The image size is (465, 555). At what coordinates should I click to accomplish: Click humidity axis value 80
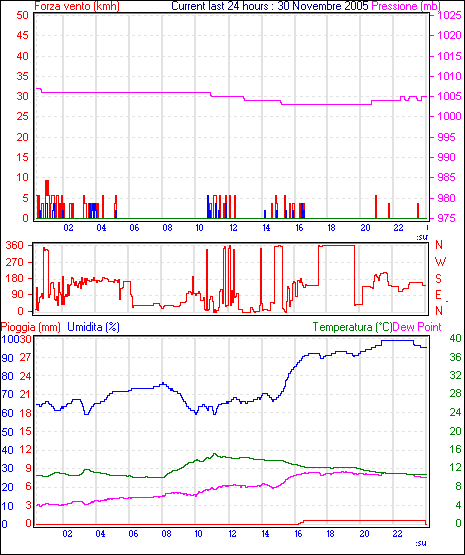[x=7, y=376]
